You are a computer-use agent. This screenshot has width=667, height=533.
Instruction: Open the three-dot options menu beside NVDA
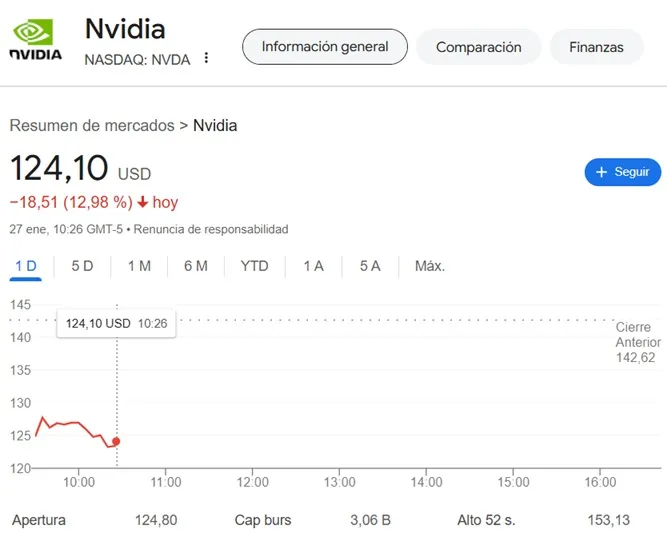pos(206,58)
